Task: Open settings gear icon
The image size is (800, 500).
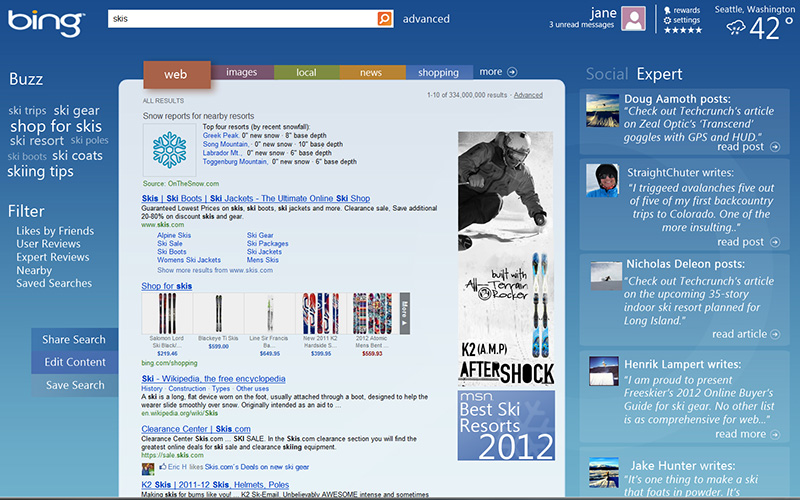Action: [667, 20]
